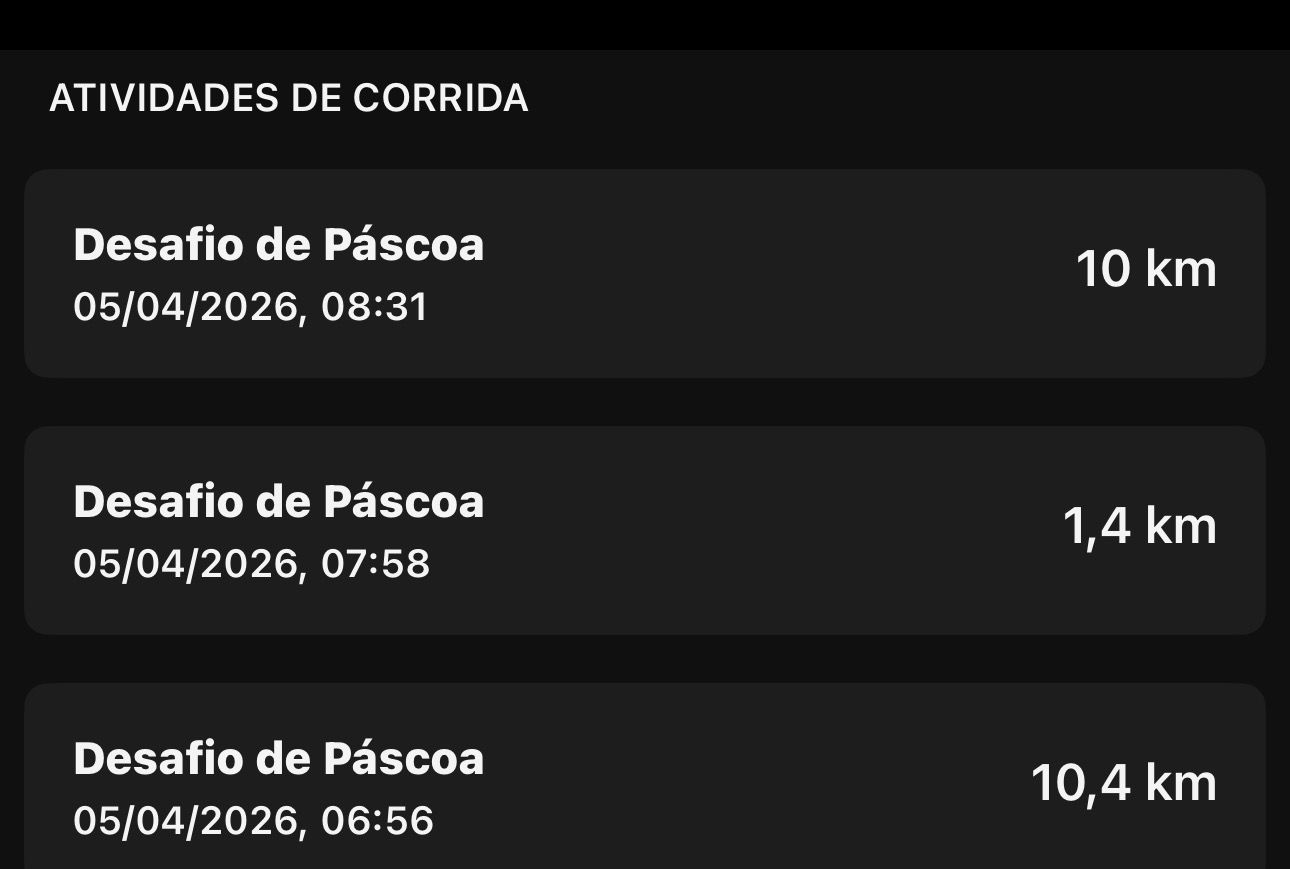Click the date 05/04/2026, 06:56

click(254, 820)
